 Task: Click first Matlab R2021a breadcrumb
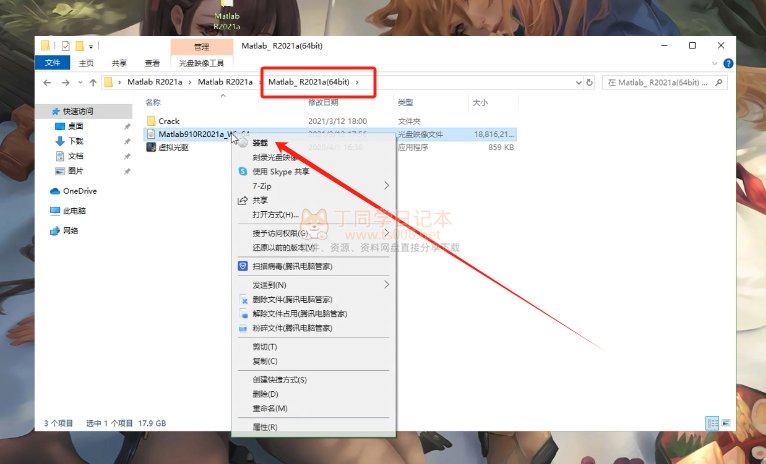click(x=154, y=82)
